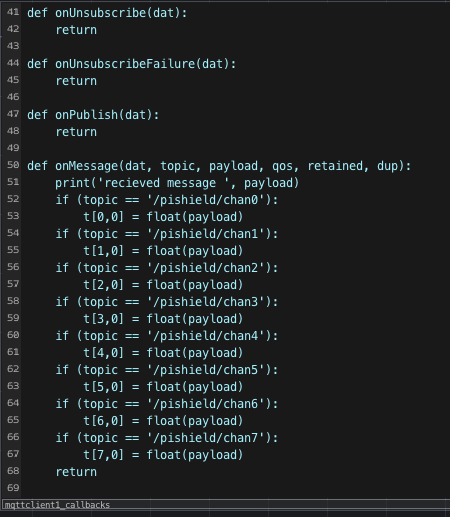The image size is (450, 517).
Task: Click the print recieved message statement
Action: (x=177, y=183)
